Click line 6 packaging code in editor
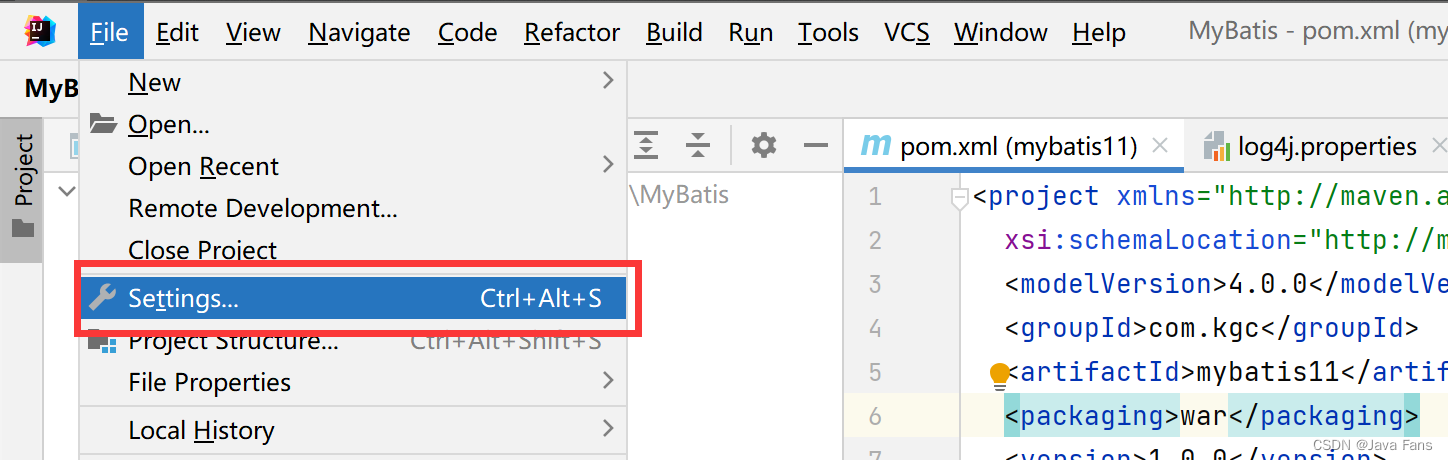1448x460 pixels. click(1211, 415)
